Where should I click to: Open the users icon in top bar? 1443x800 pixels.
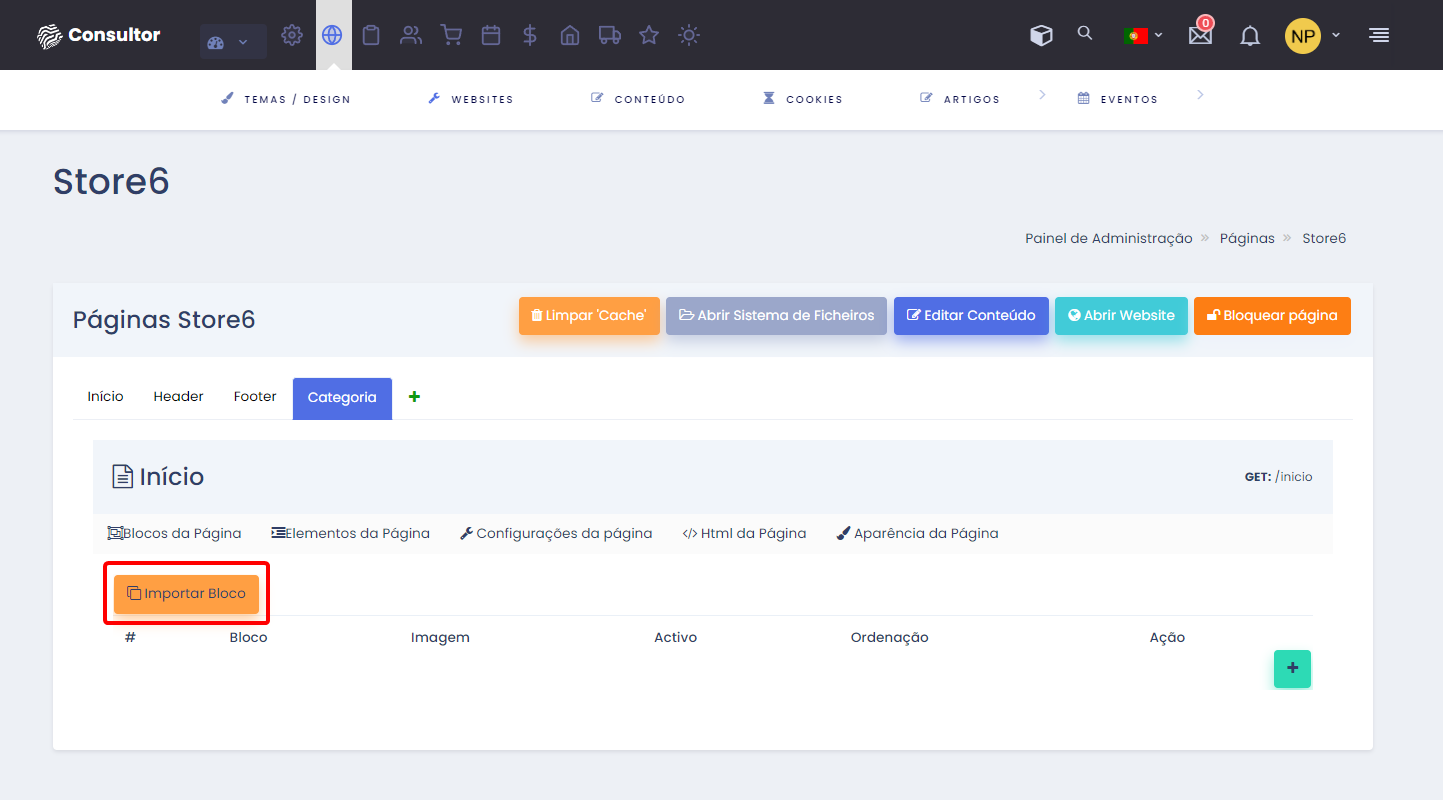pyautogui.click(x=411, y=35)
